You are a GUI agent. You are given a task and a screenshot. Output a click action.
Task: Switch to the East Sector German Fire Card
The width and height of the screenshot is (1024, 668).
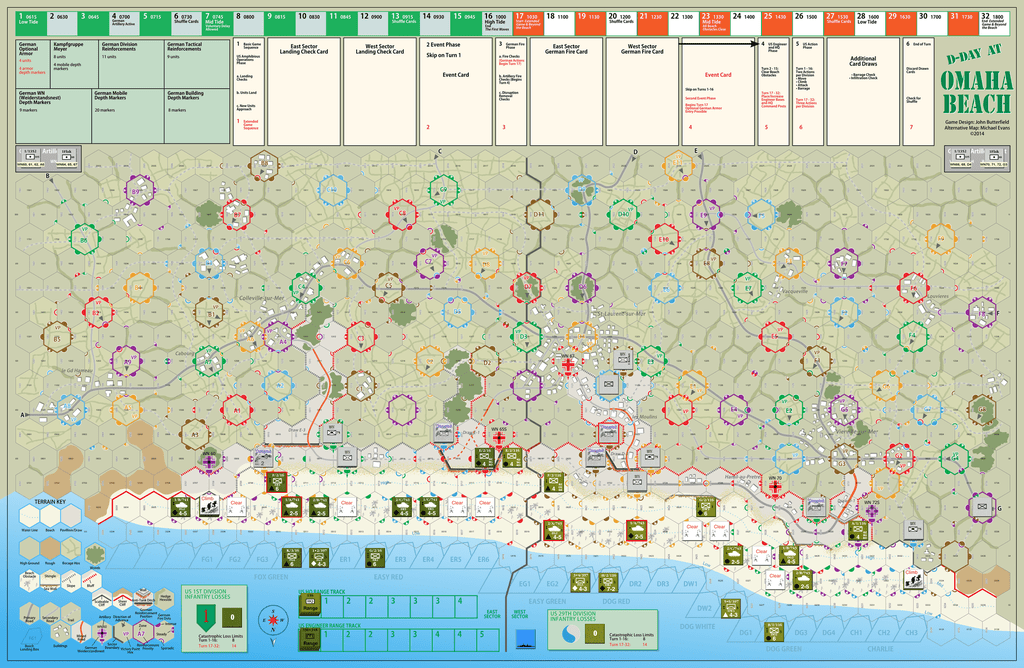pyautogui.click(x=567, y=48)
